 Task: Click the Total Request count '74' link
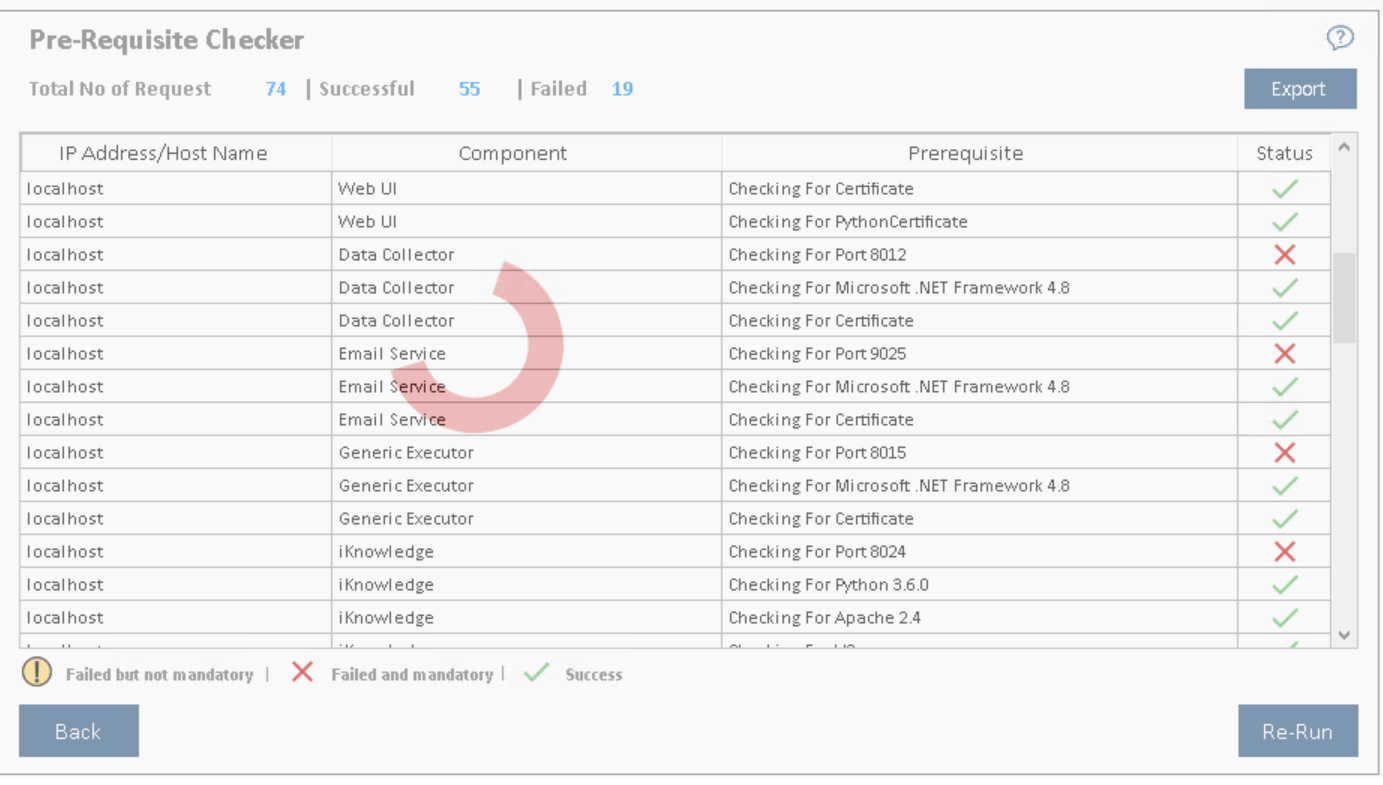(x=276, y=89)
